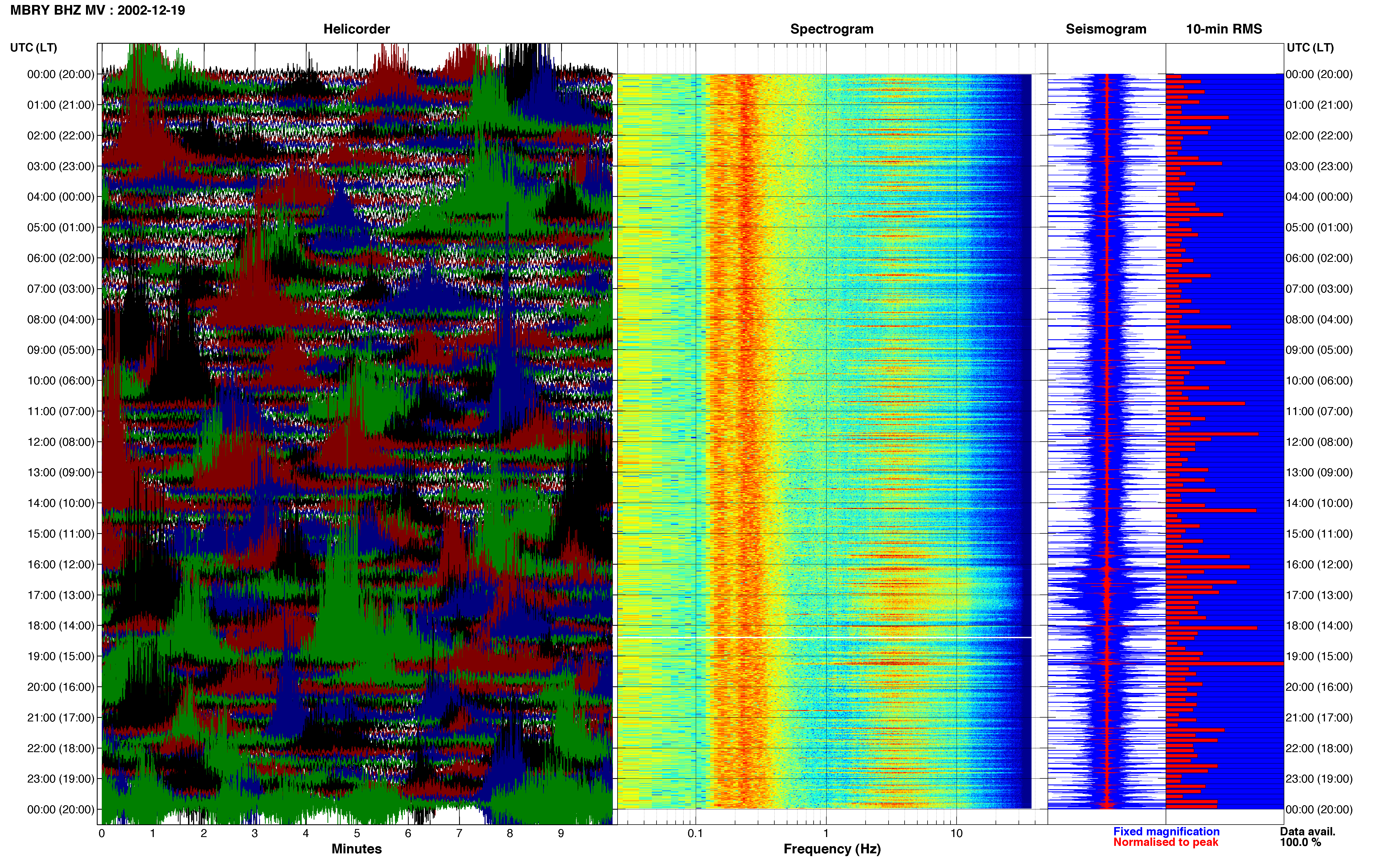Image resolution: width=1388 pixels, height=868 pixels.
Task: Click the right '17:00 (13:00)' time label
Action: [1319, 595]
